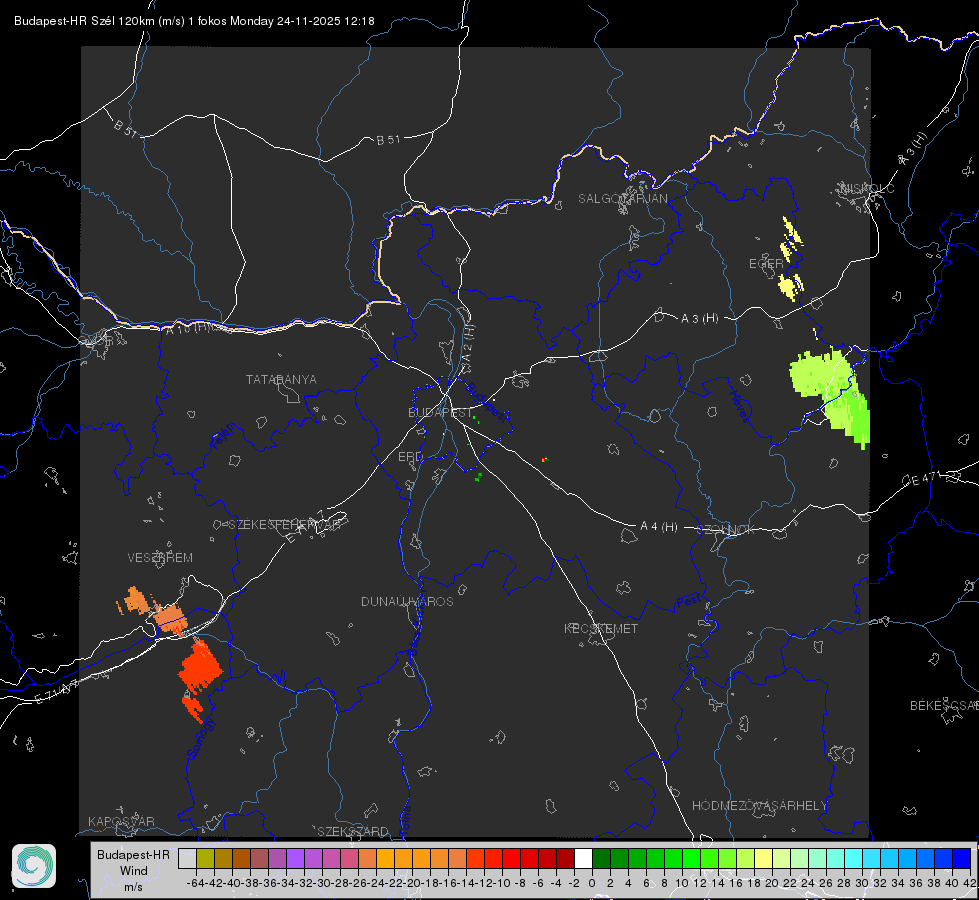This screenshot has width=979, height=900.
Task: Select the DUNAÚJVÁROS city label
Action: [407, 601]
